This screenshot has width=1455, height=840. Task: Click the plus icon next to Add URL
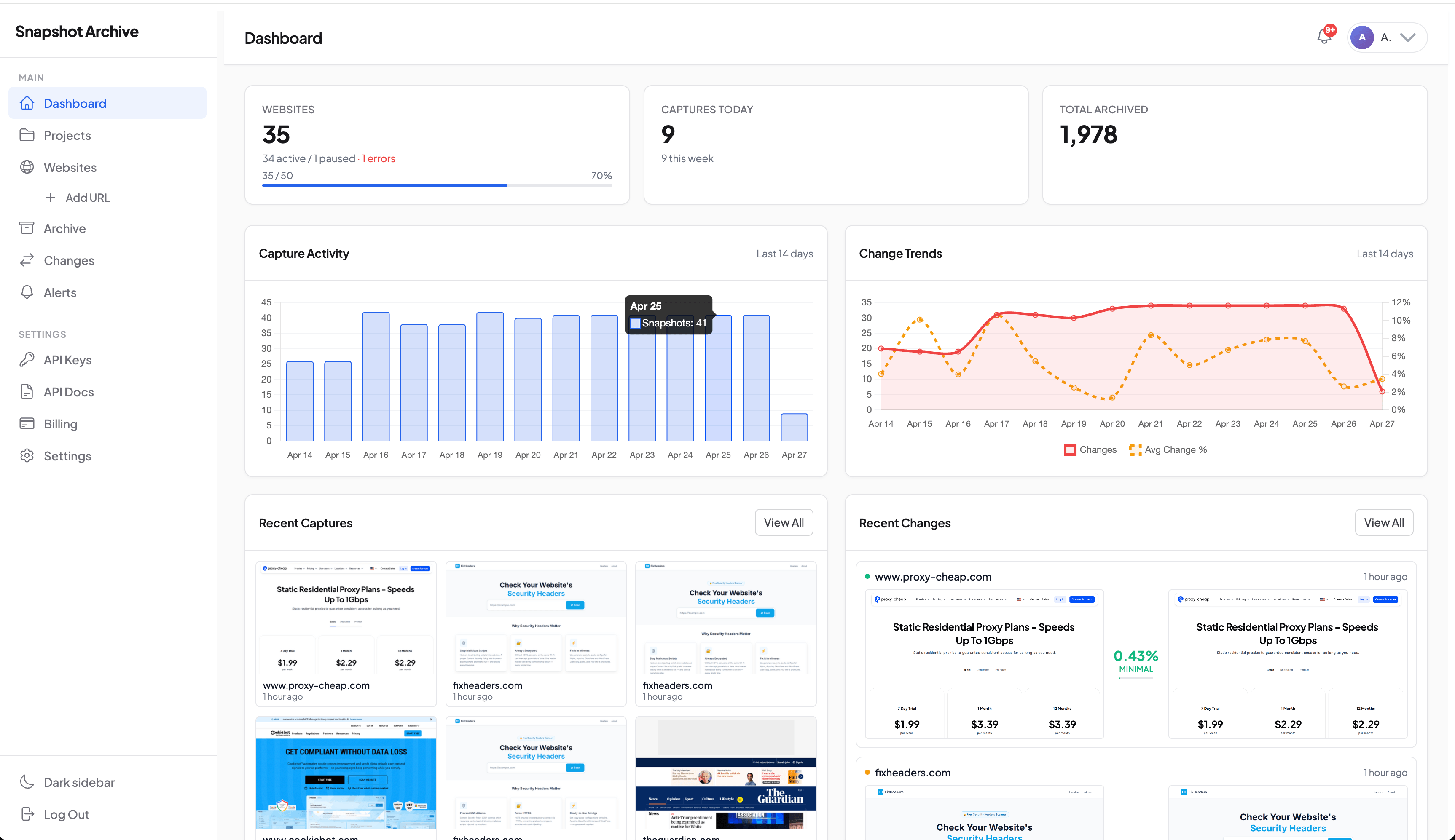pyautogui.click(x=51, y=197)
